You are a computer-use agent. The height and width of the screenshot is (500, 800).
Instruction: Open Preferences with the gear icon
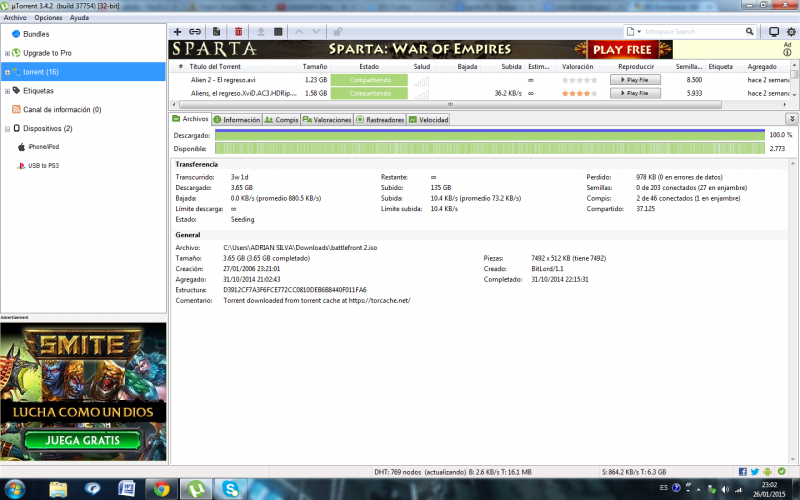[x=790, y=32]
